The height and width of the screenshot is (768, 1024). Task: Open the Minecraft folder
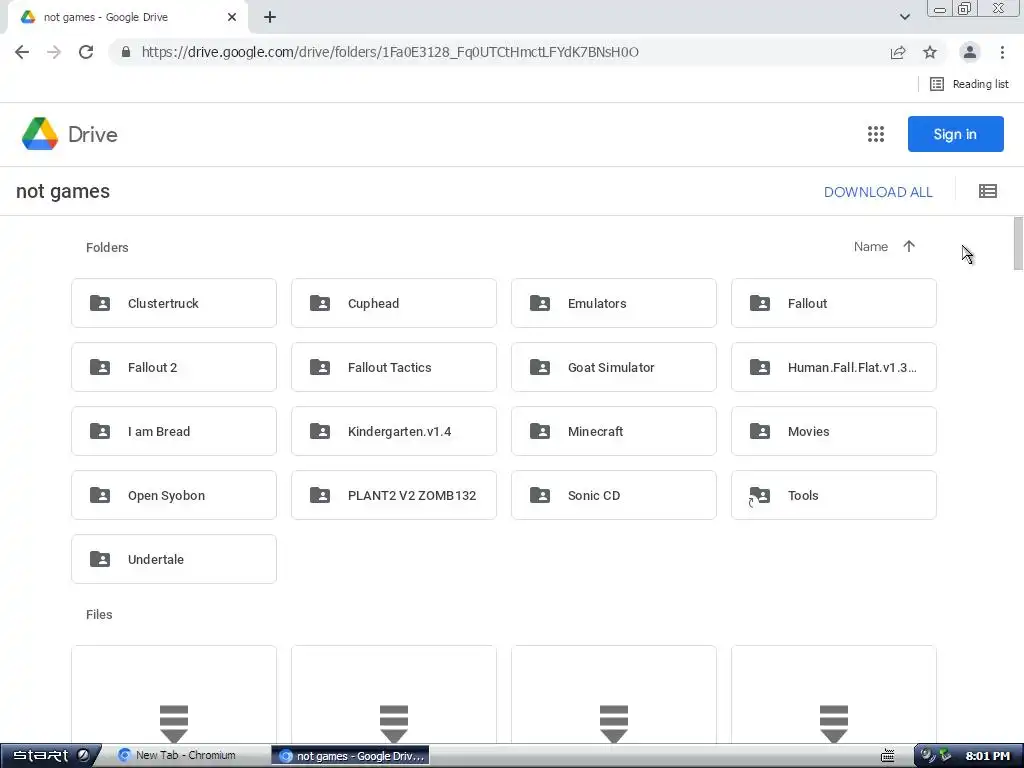tap(614, 431)
